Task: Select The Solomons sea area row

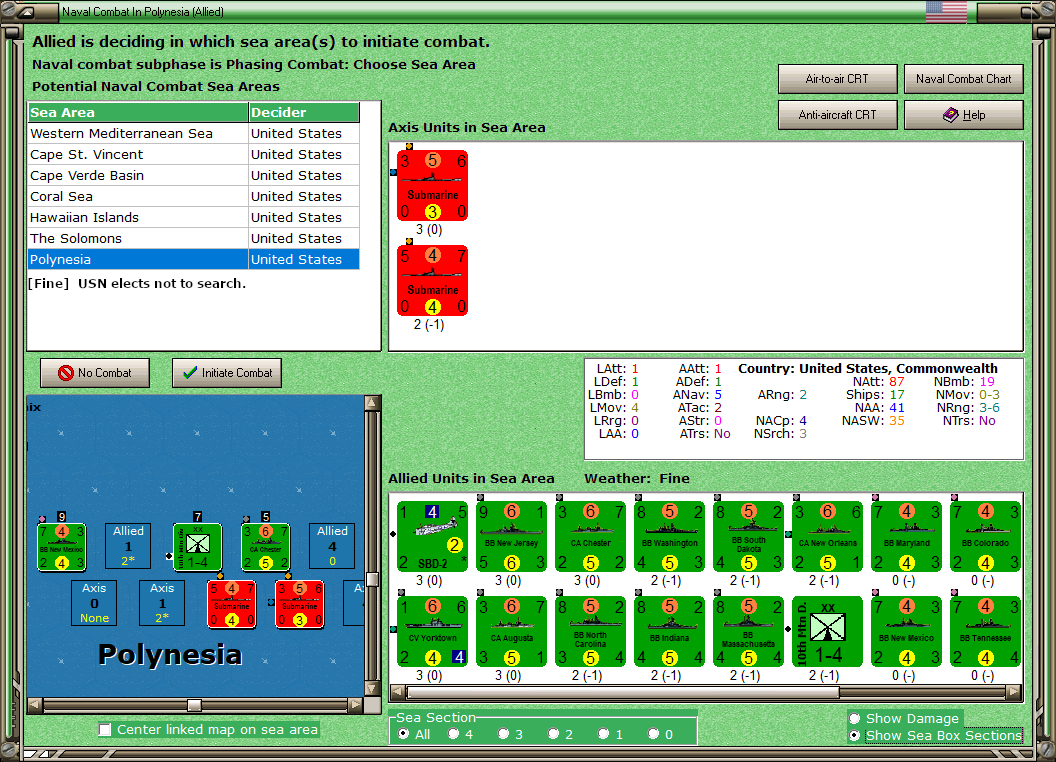Action: click(x=194, y=238)
